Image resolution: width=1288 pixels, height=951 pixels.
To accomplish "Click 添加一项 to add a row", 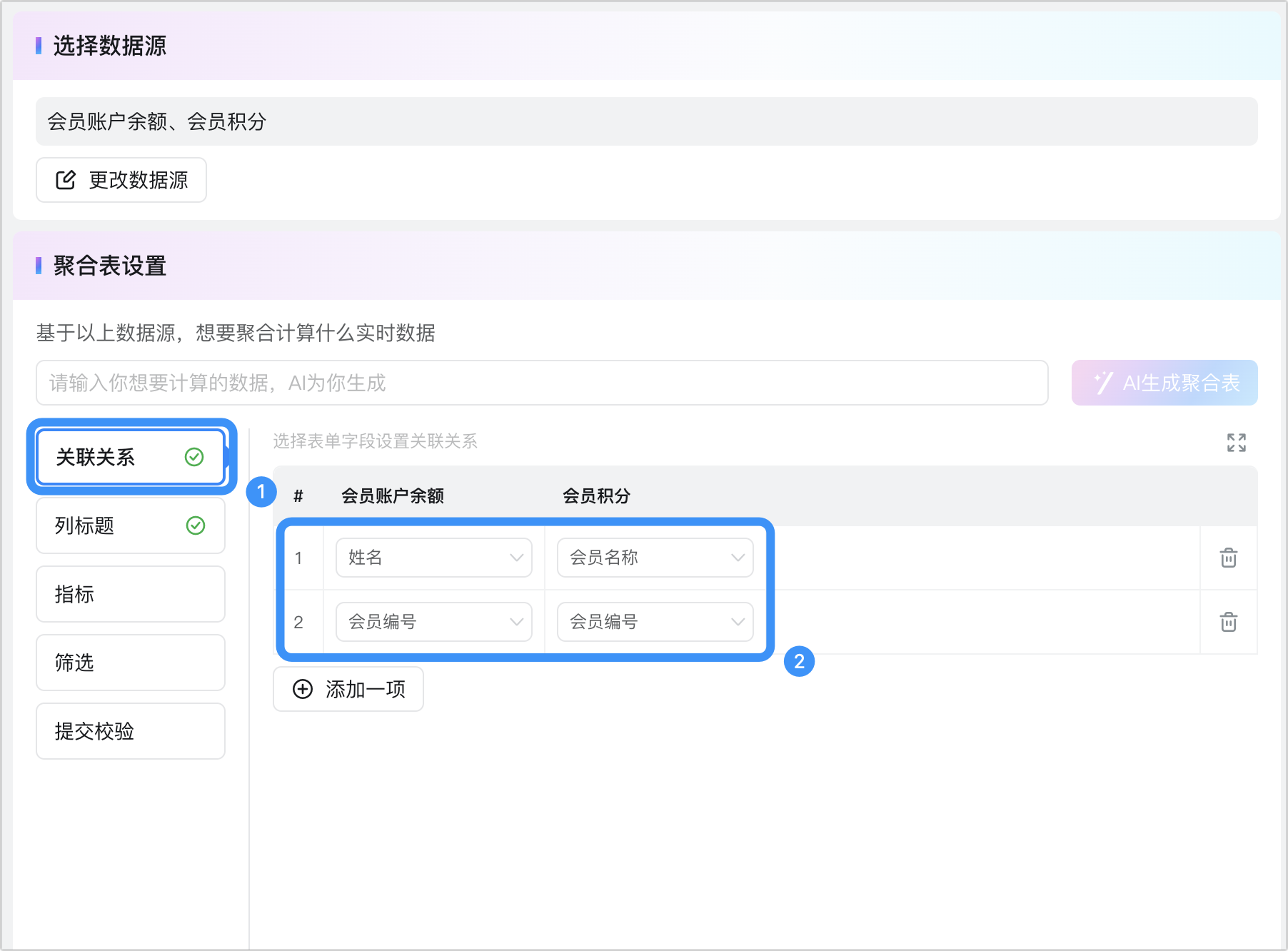I will (x=348, y=689).
